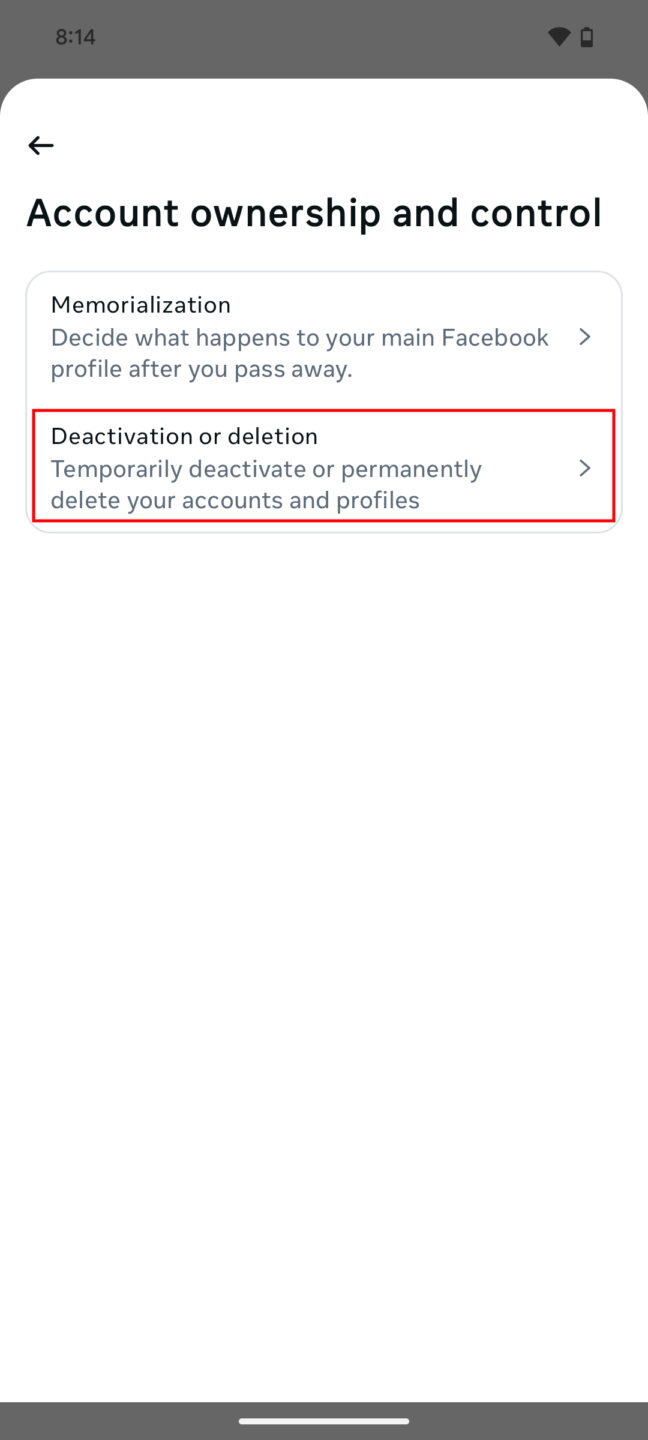Click the right arrow beside Memorialization
This screenshot has width=648, height=1440.
click(585, 337)
